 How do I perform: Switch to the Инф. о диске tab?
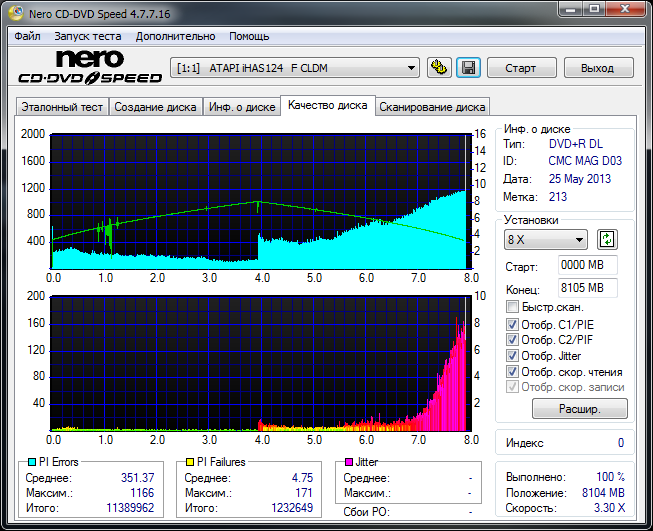(x=242, y=107)
